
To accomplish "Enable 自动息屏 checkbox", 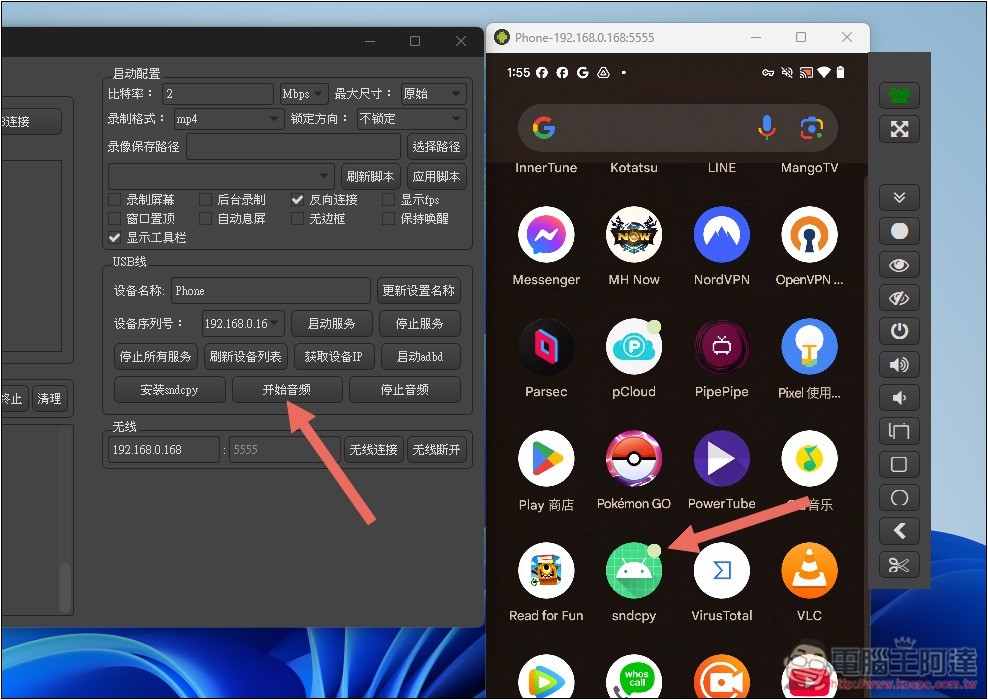I will 205,219.
